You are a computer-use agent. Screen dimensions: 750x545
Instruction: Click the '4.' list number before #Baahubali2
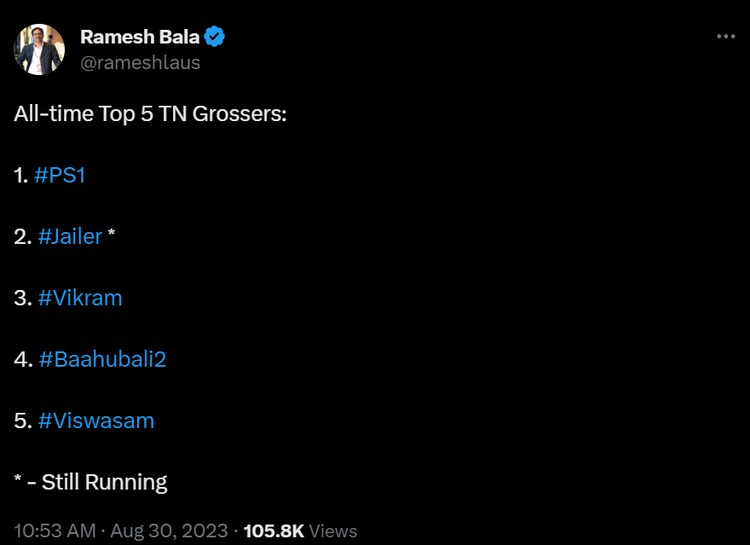[24, 359]
